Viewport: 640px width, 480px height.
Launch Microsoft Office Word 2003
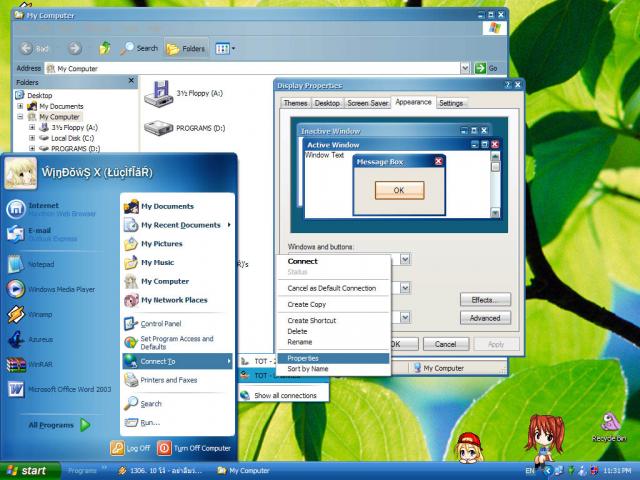60,389
